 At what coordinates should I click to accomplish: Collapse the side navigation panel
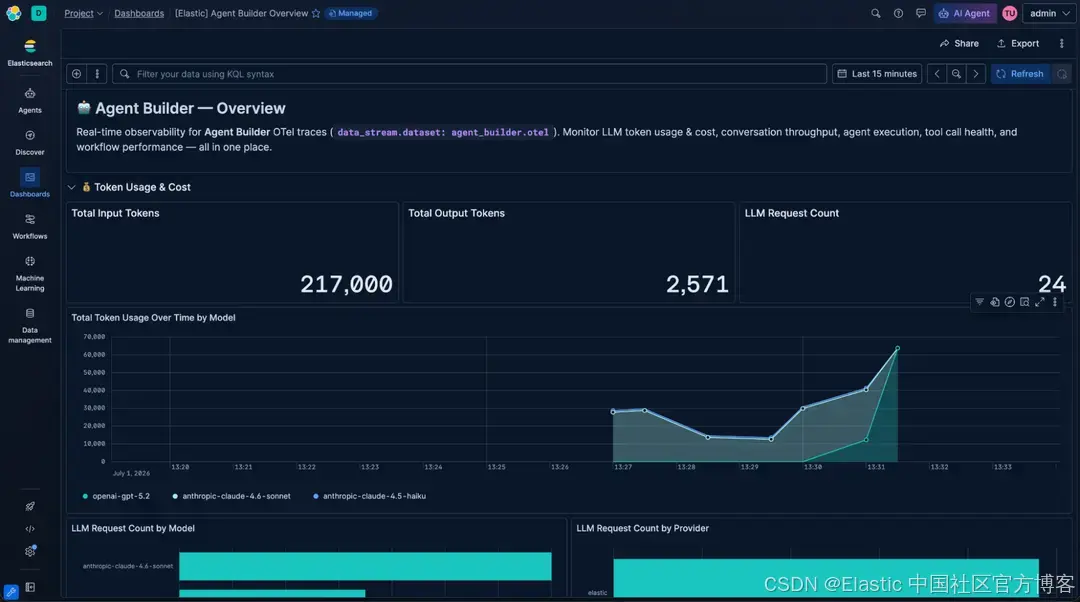point(30,587)
